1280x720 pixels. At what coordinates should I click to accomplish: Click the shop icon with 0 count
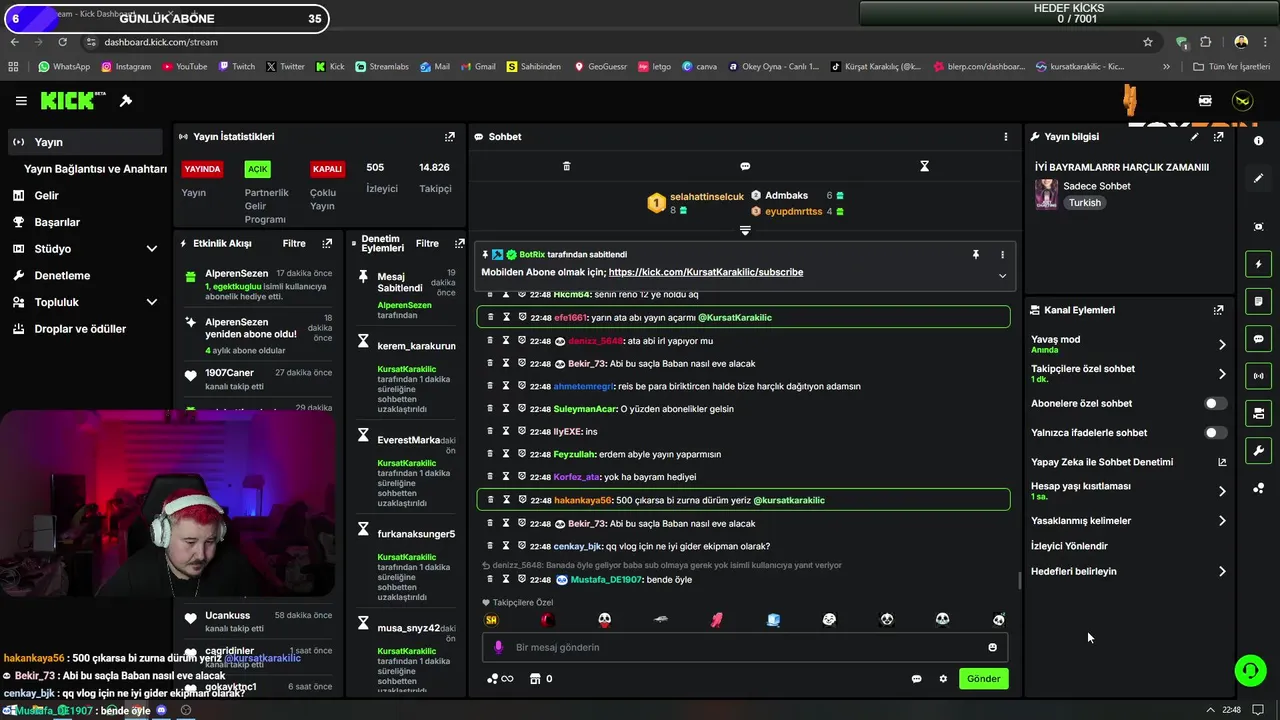(541, 679)
